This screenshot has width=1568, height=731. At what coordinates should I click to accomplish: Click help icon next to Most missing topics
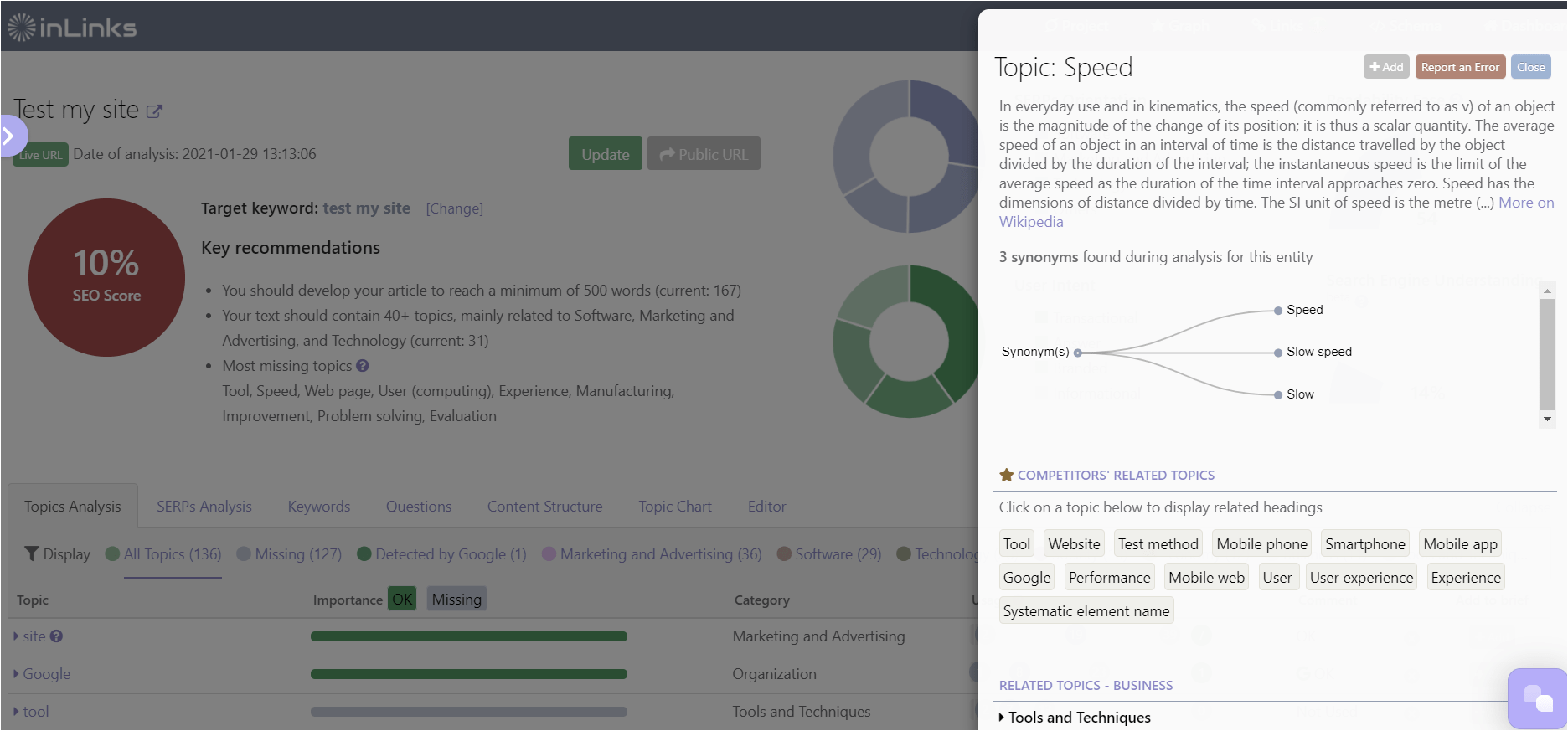pyautogui.click(x=362, y=366)
